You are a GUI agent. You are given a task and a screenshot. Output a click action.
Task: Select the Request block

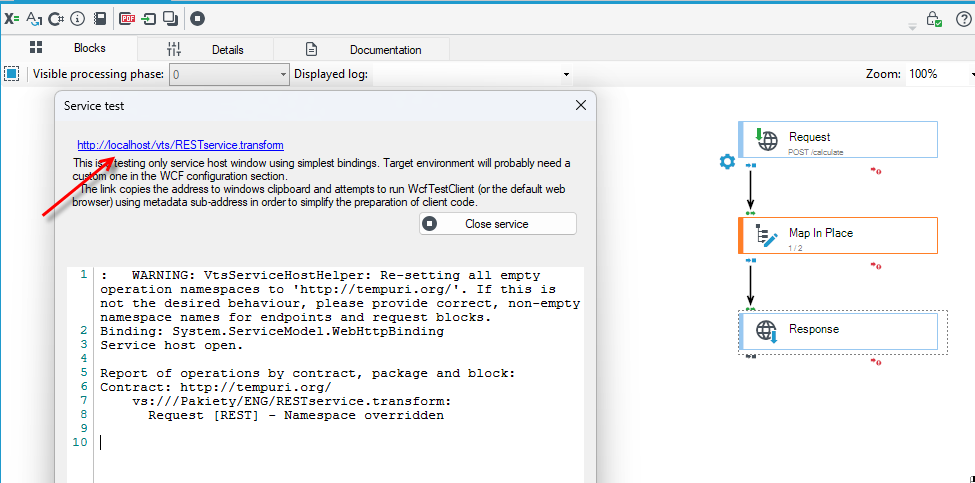[x=838, y=139]
